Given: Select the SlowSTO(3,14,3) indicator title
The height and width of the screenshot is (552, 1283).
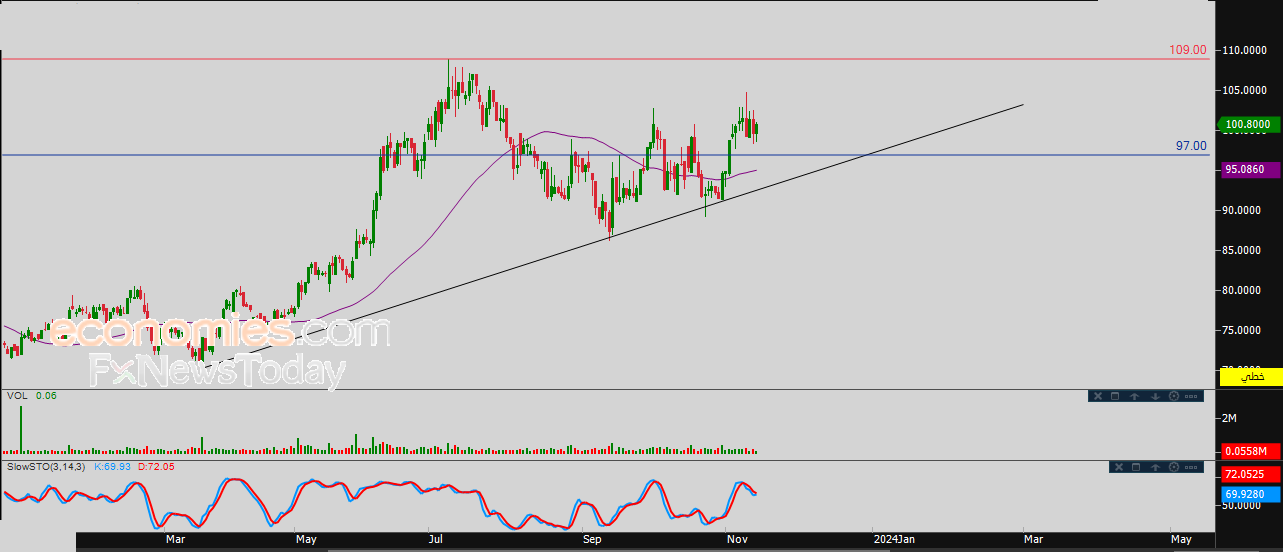Looking at the screenshot, I should [x=46, y=467].
